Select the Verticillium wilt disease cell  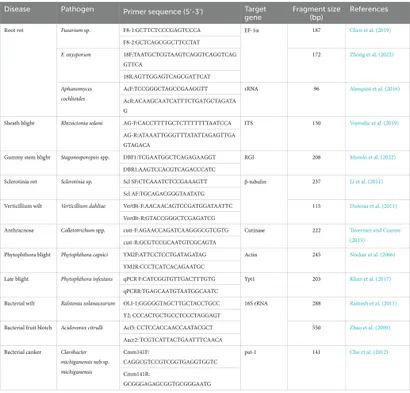pyautogui.click(x=23, y=206)
